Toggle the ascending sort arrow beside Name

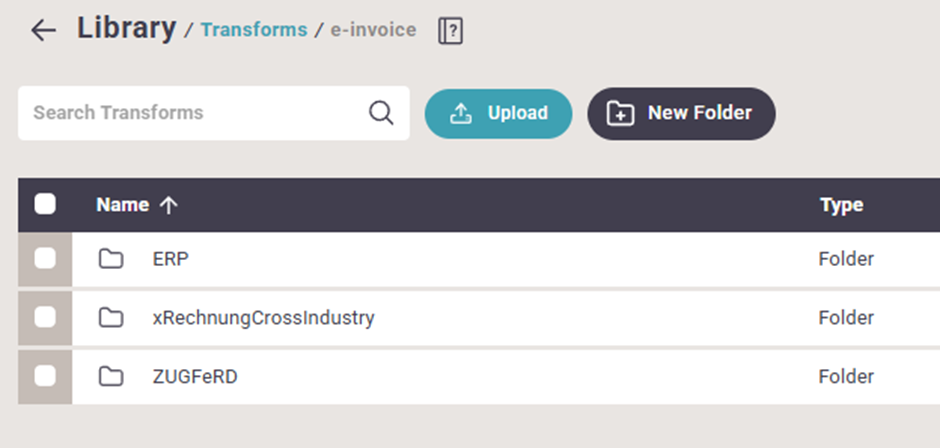(168, 205)
